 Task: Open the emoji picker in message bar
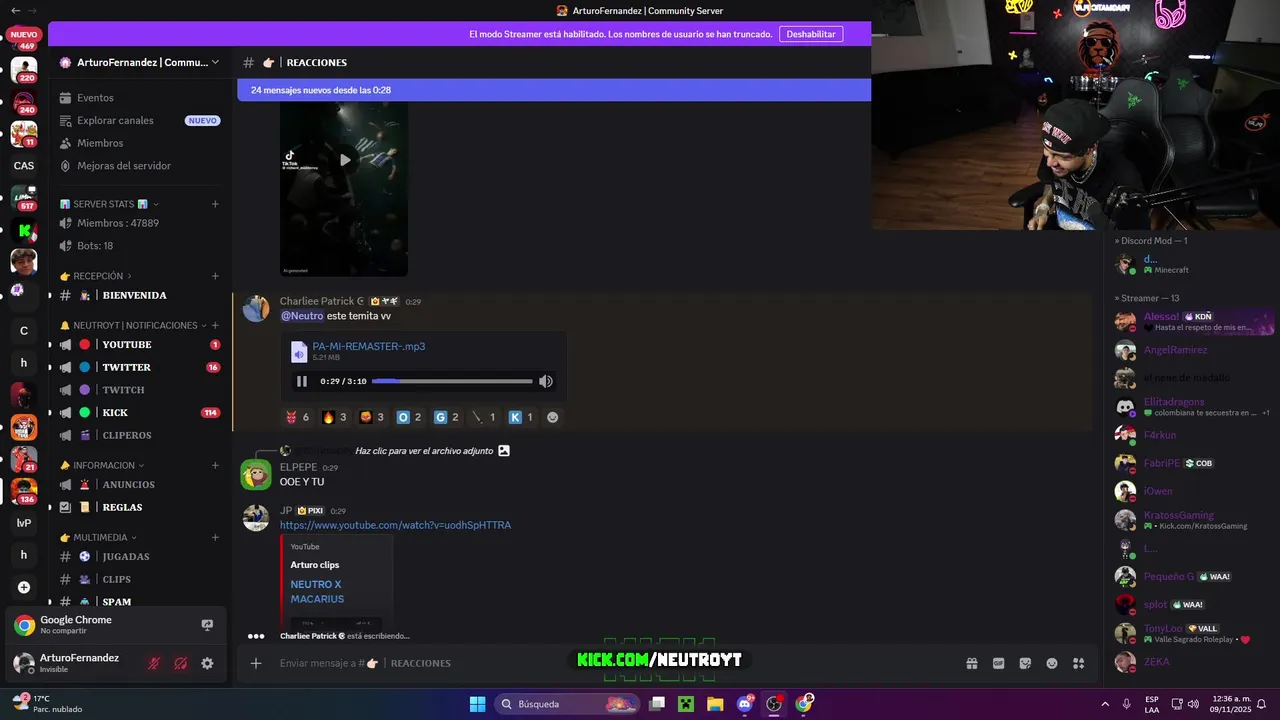pos(1052,663)
